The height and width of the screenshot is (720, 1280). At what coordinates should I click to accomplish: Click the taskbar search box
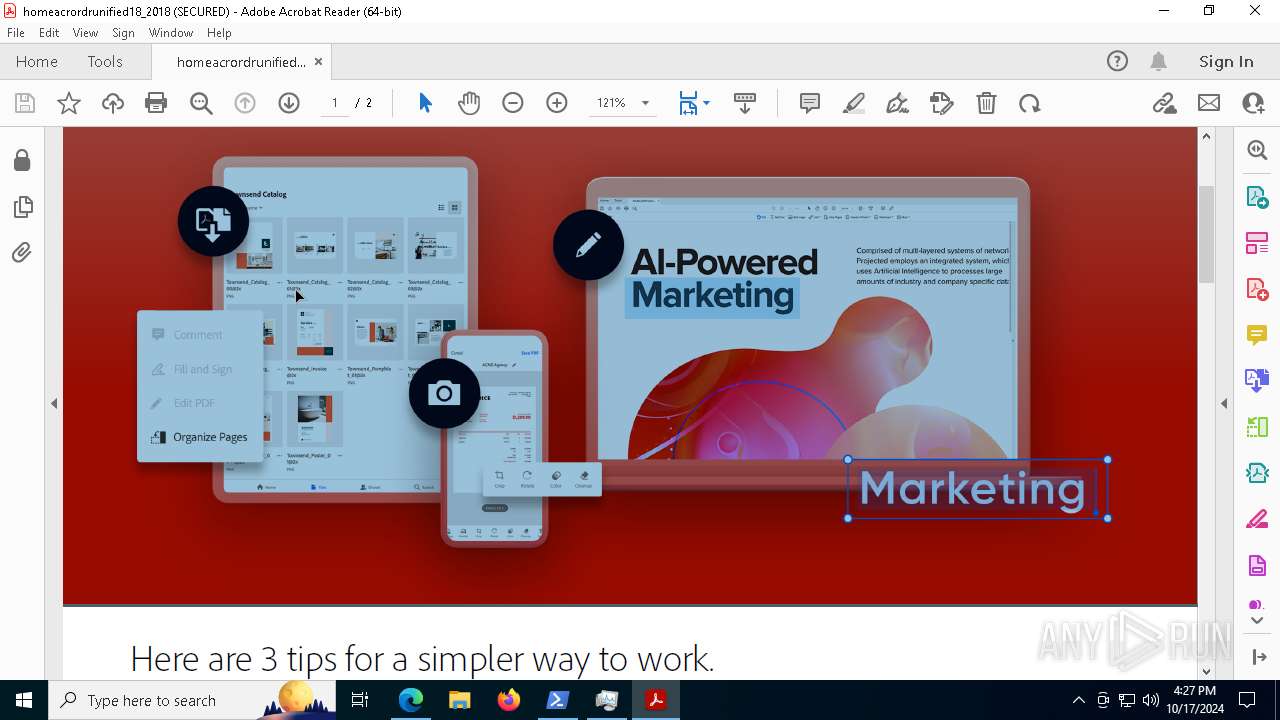tap(192, 700)
